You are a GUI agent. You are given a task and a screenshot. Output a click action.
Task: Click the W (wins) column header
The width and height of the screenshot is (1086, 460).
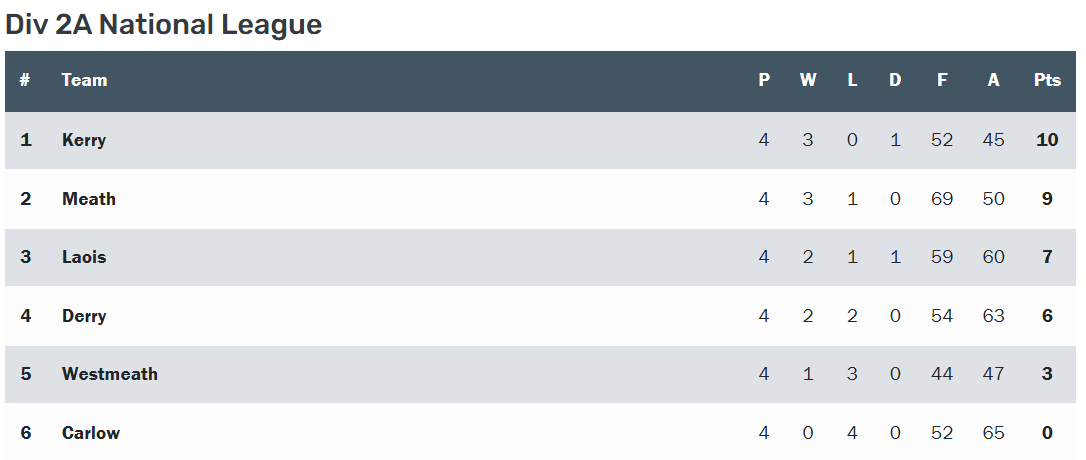[808, 80]
